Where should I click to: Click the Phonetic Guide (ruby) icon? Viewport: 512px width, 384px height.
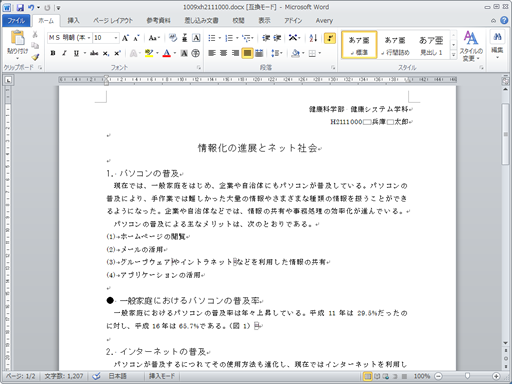click(x=184, y=38)
